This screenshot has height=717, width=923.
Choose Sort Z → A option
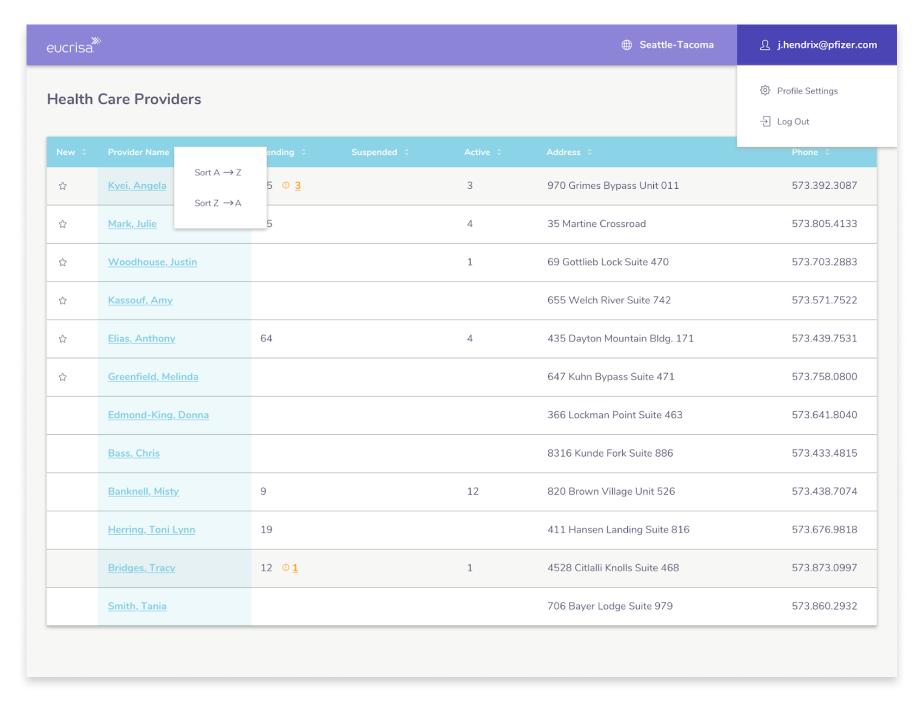[x=218, y=203]
